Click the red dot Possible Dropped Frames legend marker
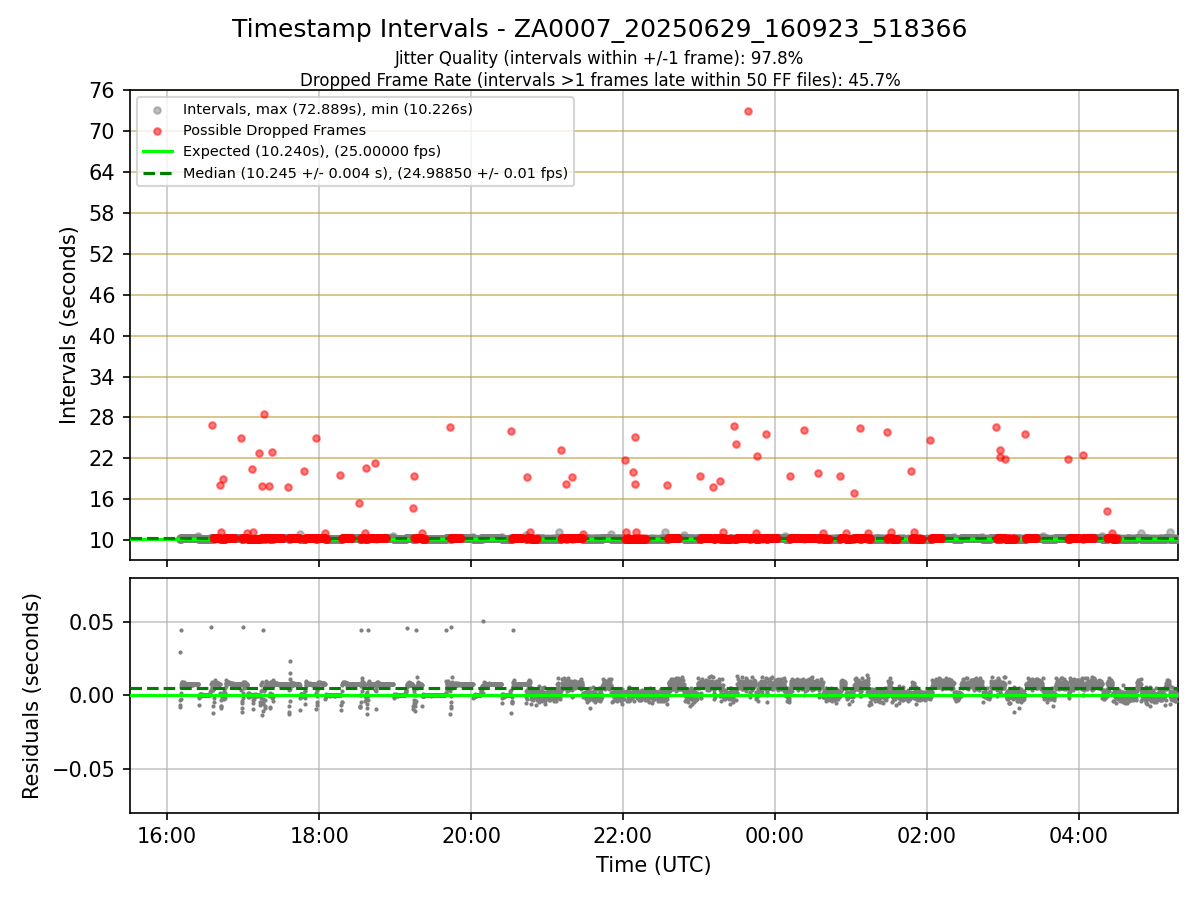Viewport: 1200px width, 900px height. (157, 130)
